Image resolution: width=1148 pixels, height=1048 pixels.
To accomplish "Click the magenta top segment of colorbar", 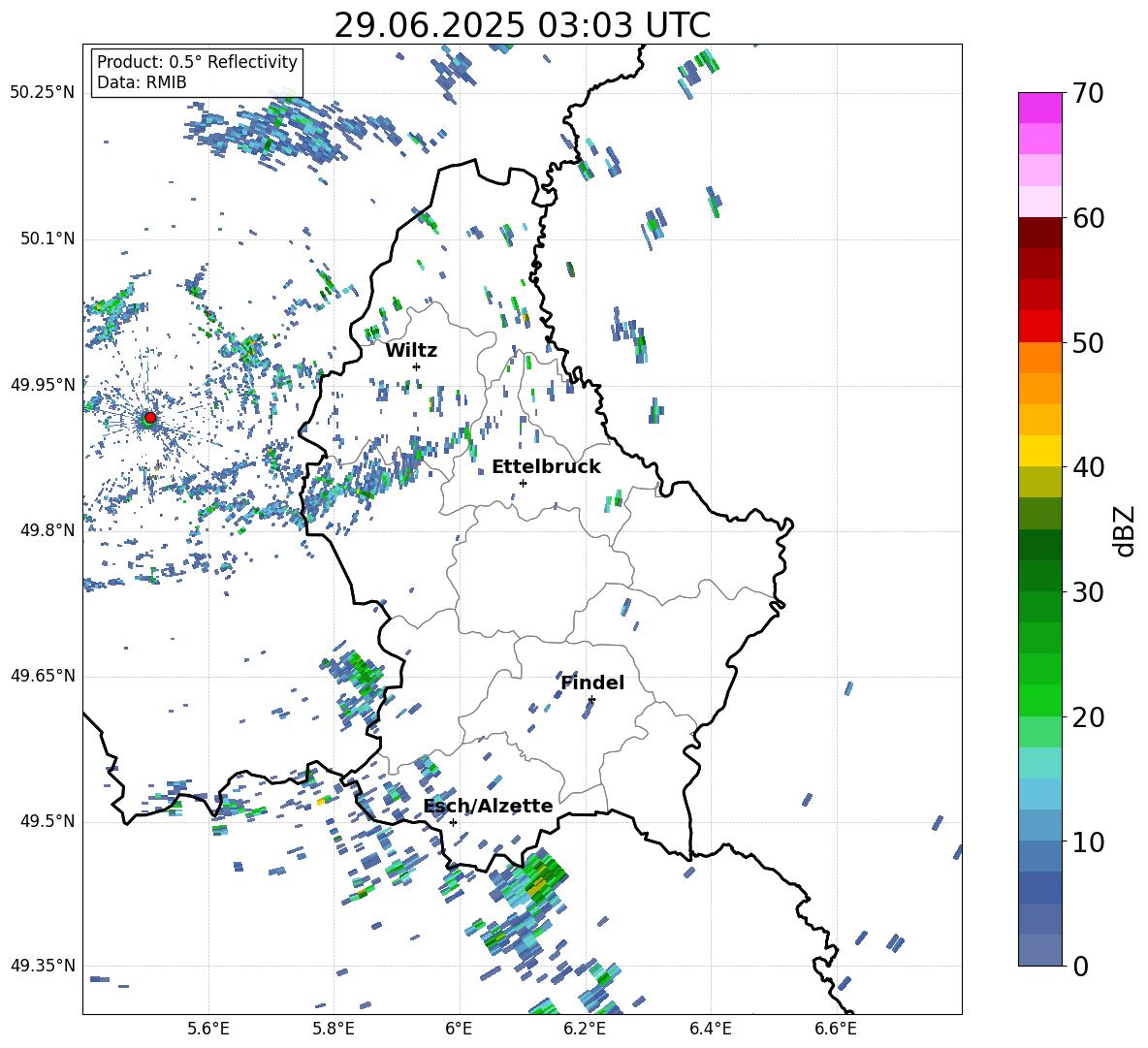I will point(1040,109).
